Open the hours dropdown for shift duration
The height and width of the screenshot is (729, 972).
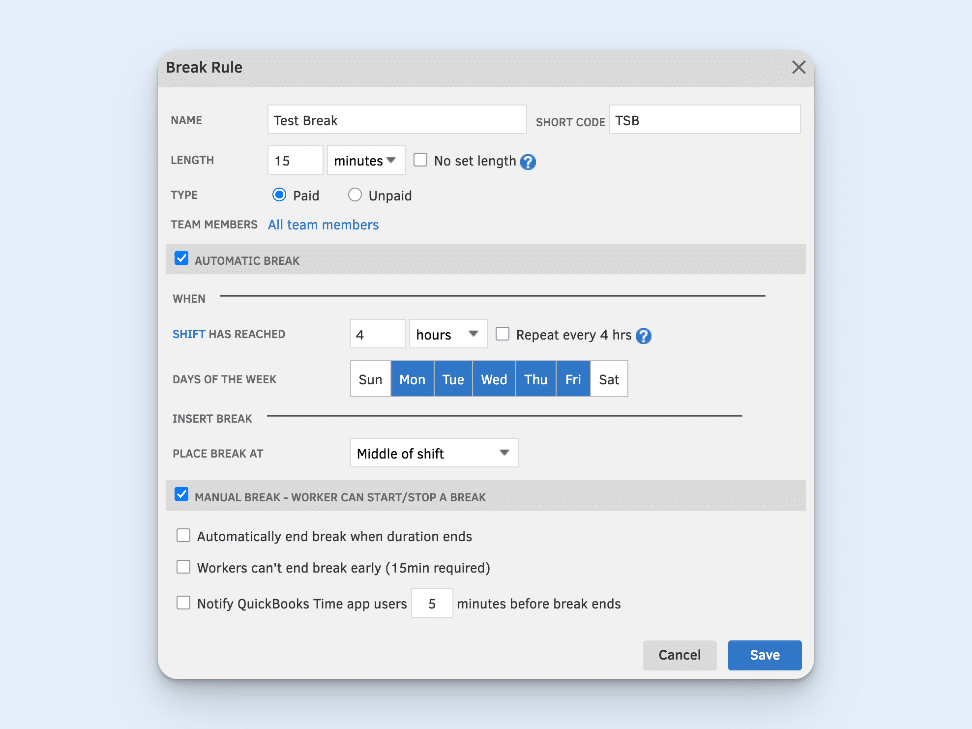coord(448,333)
